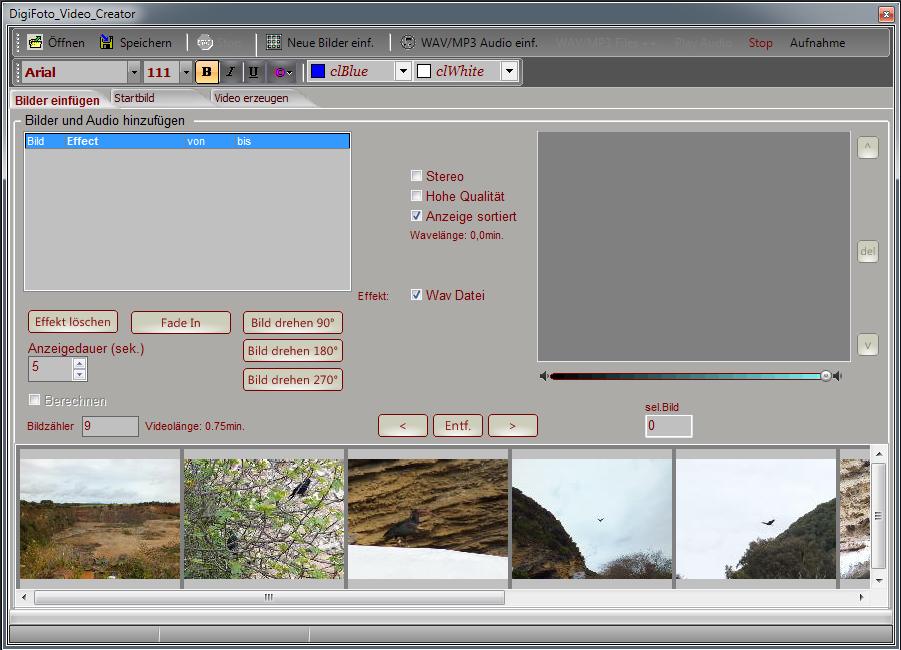901x650 pixels.
Task: Click the Bild drehen 180° button
Action: [x=293, y=351]
